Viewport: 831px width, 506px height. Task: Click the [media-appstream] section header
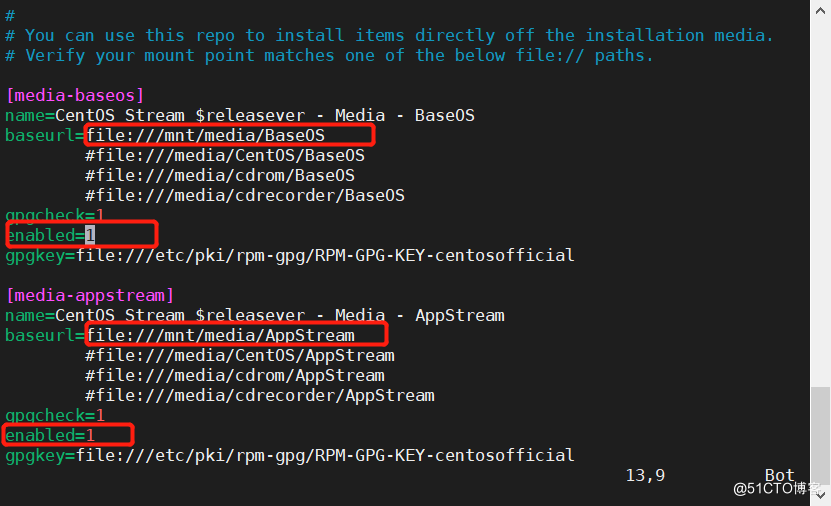coord(90,295)
